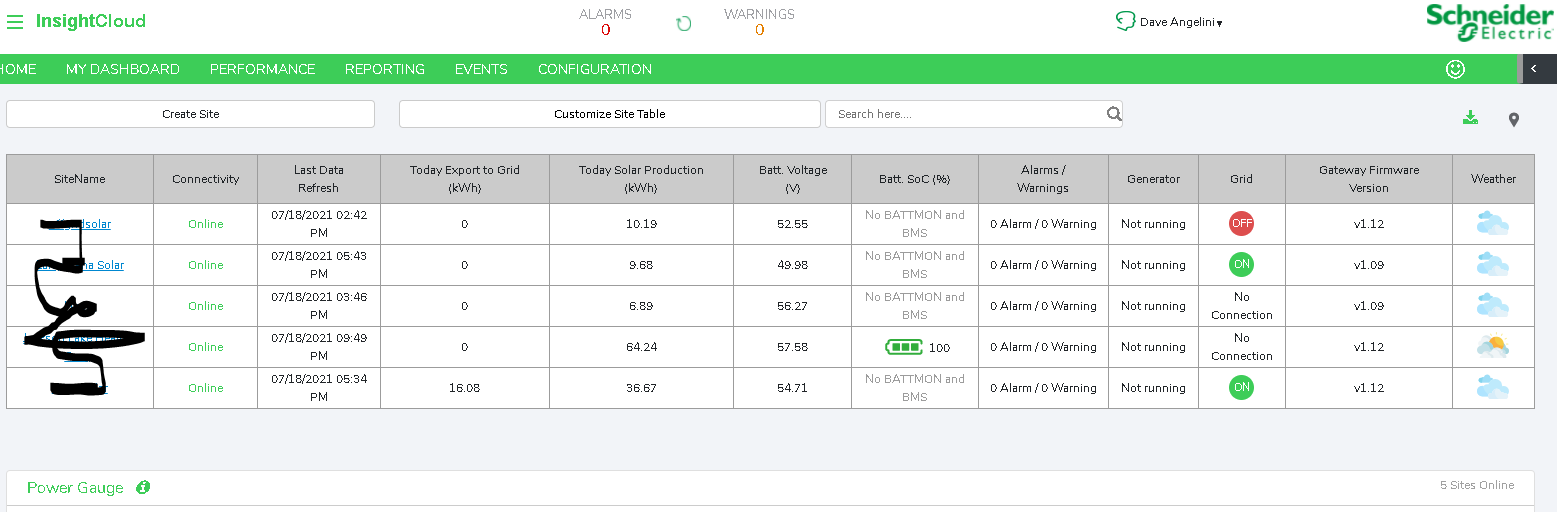Open the PERFORMANCE menu

pos(262,69)
